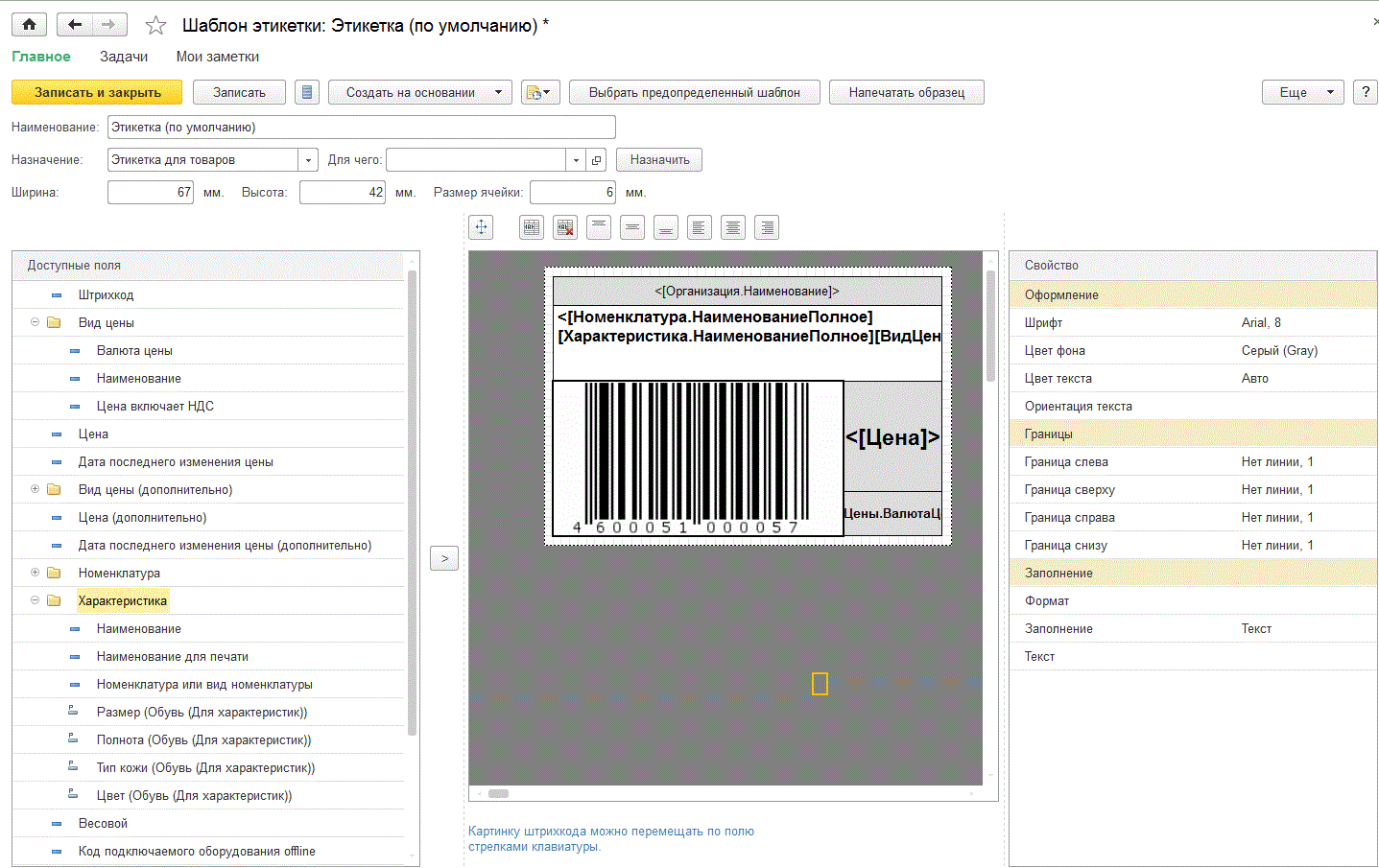This screenshot has width=1379, height=868.
Task: Click the move/pan cross-arrows tool icon
Action: [481, 227]
